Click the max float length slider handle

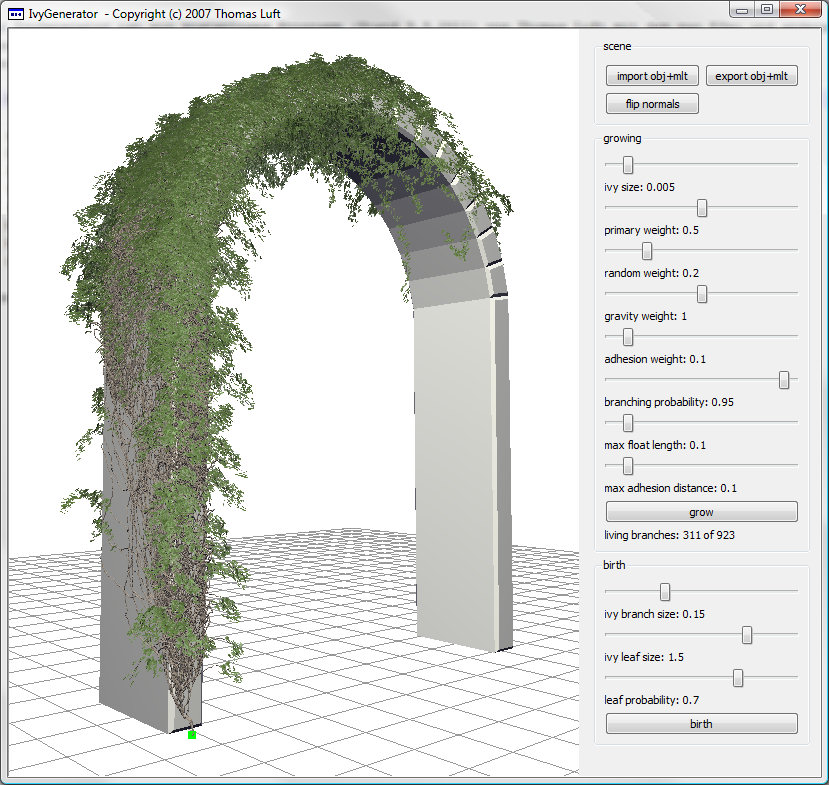628,423
